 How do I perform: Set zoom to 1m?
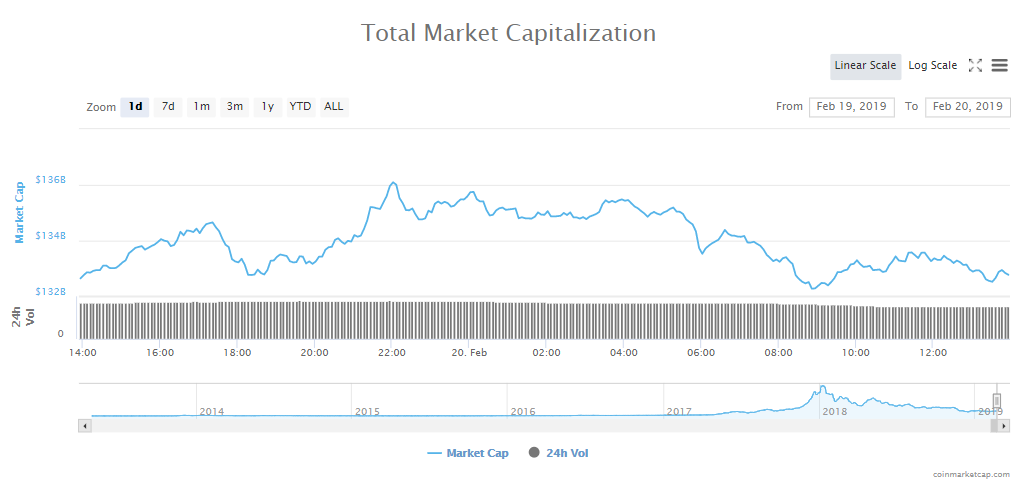[202, 106]
